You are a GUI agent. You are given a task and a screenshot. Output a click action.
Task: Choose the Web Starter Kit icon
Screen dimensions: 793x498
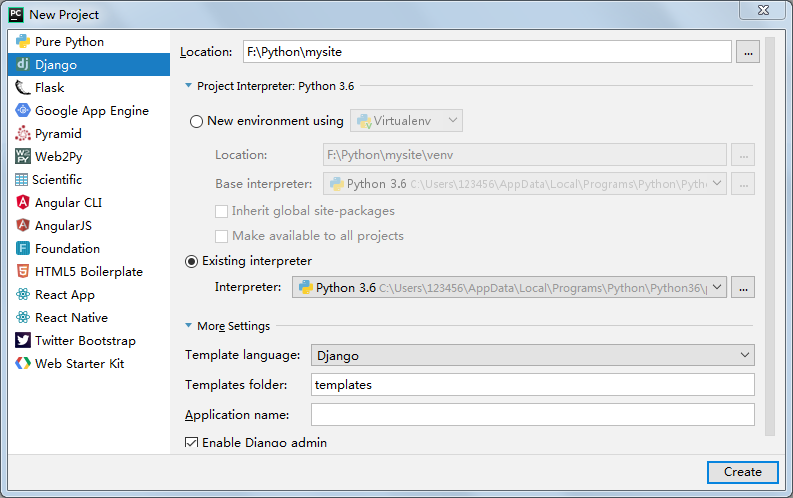tap(23, 364)
